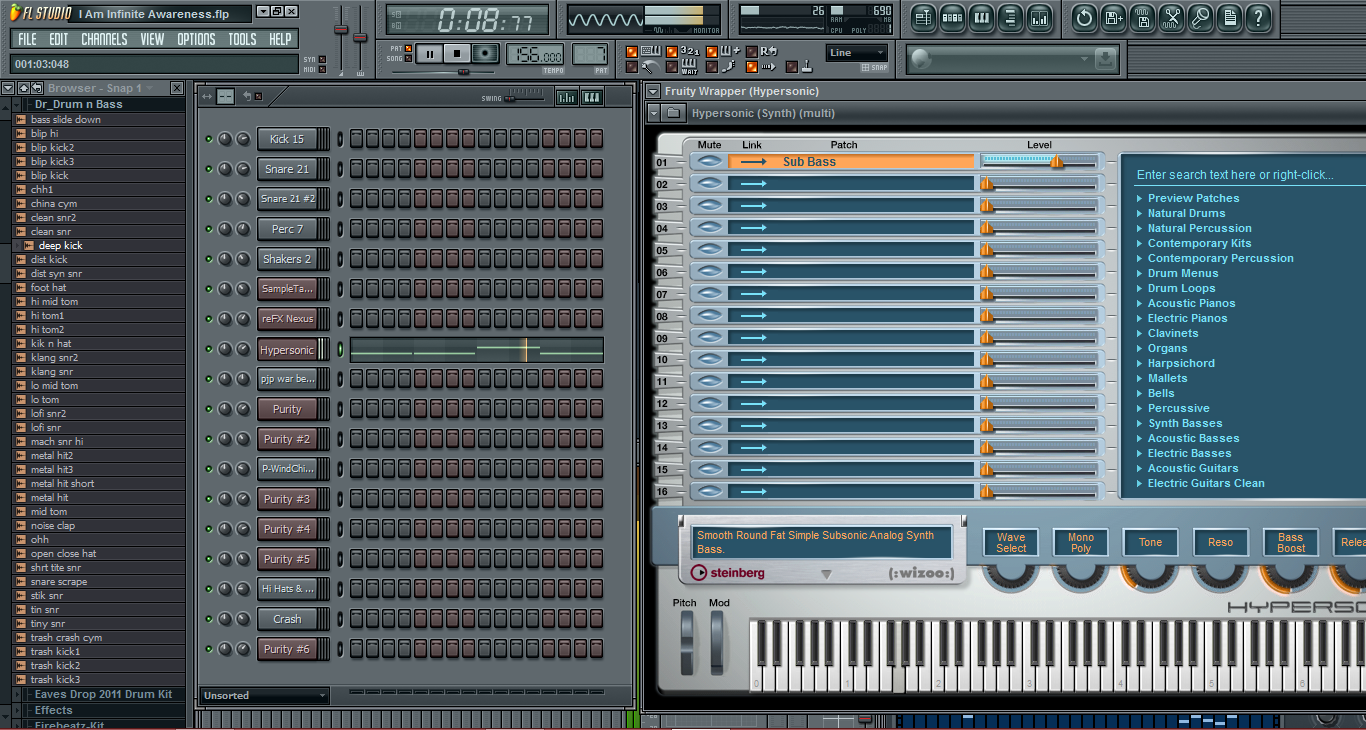Open browser options menu arrow
Screen dimensions: 1366x730
click(x=8, y=88)
